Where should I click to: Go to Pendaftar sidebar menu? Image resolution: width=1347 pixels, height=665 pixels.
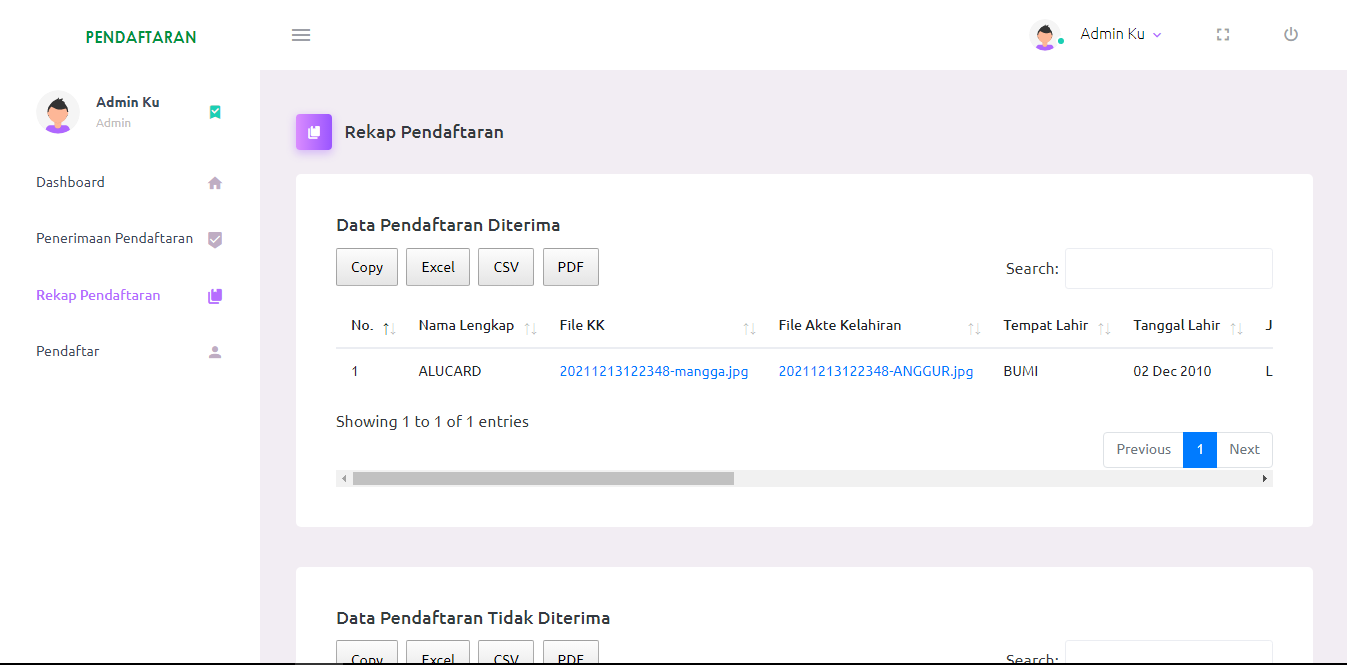click(68, 352)
